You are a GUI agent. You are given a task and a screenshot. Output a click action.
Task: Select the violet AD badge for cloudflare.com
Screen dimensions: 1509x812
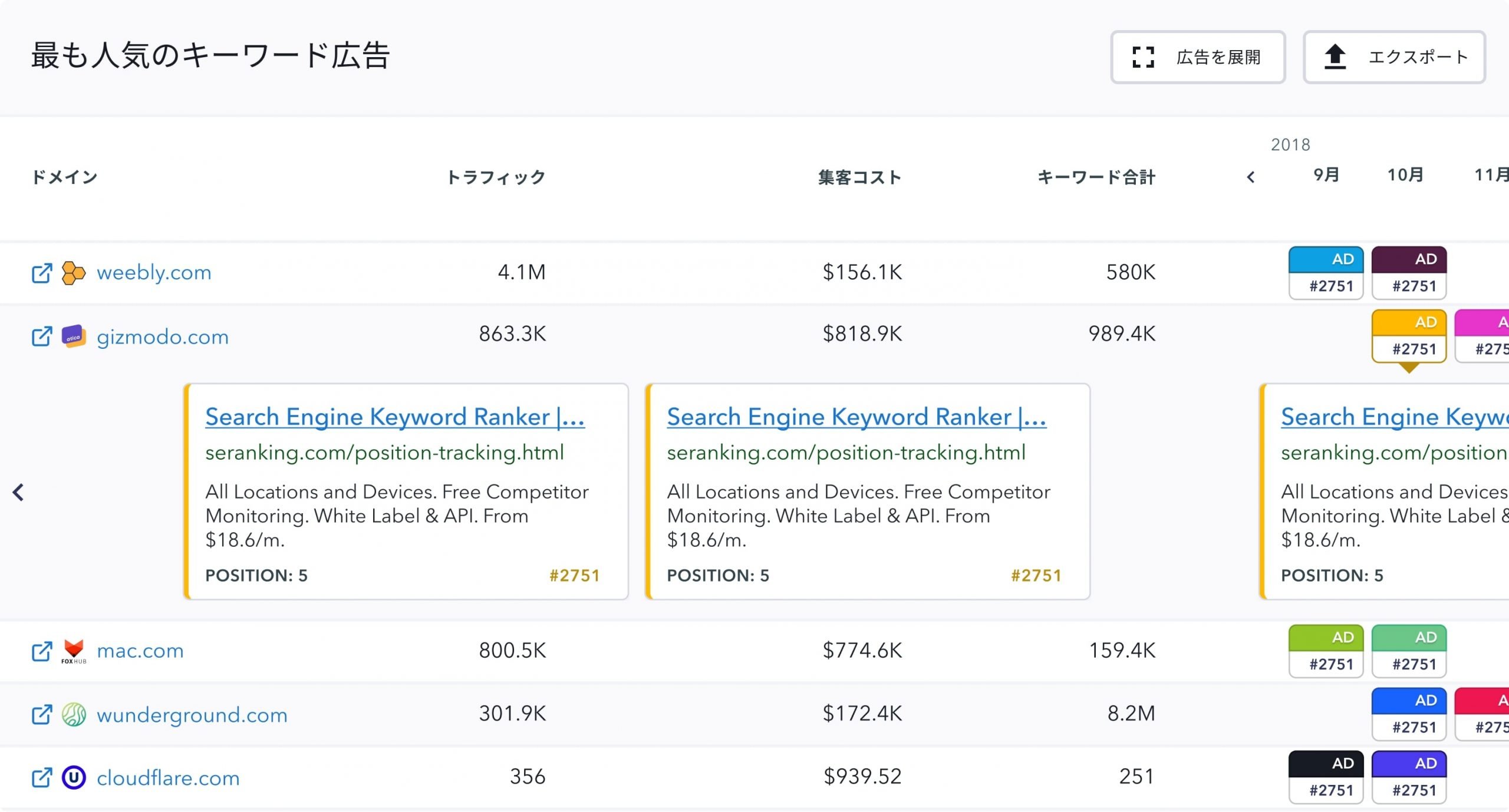1409,777
